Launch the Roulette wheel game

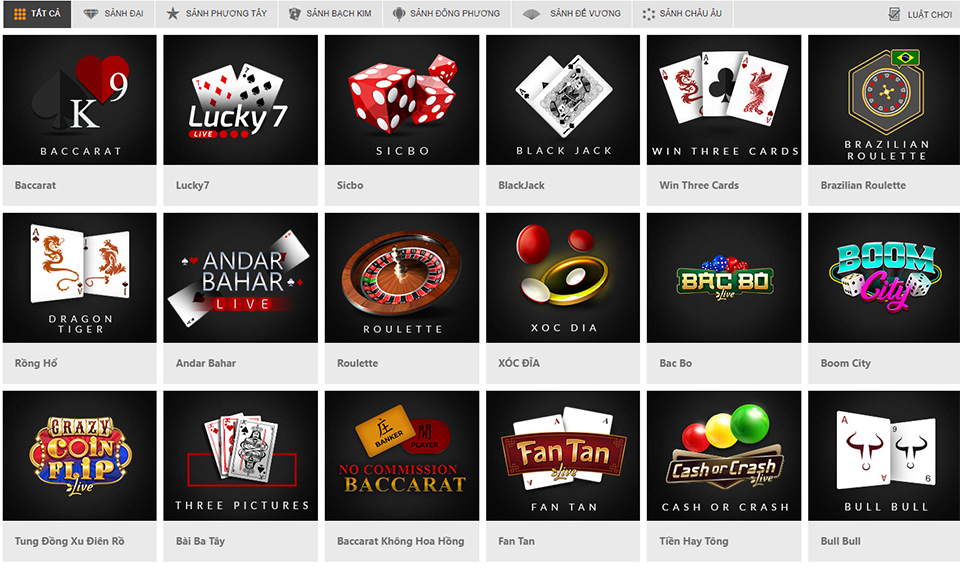(x=402, y=278)
